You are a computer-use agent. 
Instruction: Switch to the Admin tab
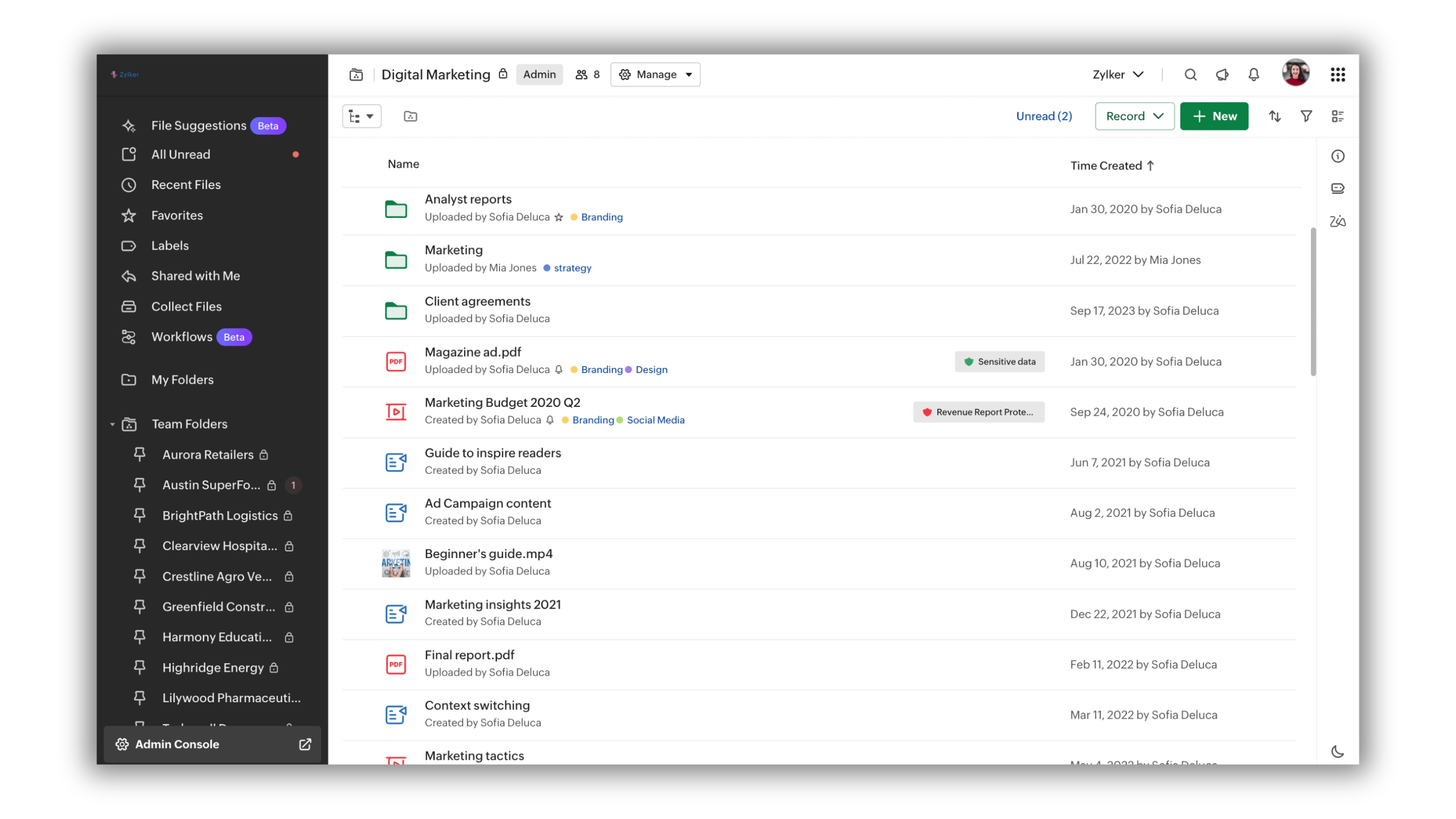[x=539, y=74]
